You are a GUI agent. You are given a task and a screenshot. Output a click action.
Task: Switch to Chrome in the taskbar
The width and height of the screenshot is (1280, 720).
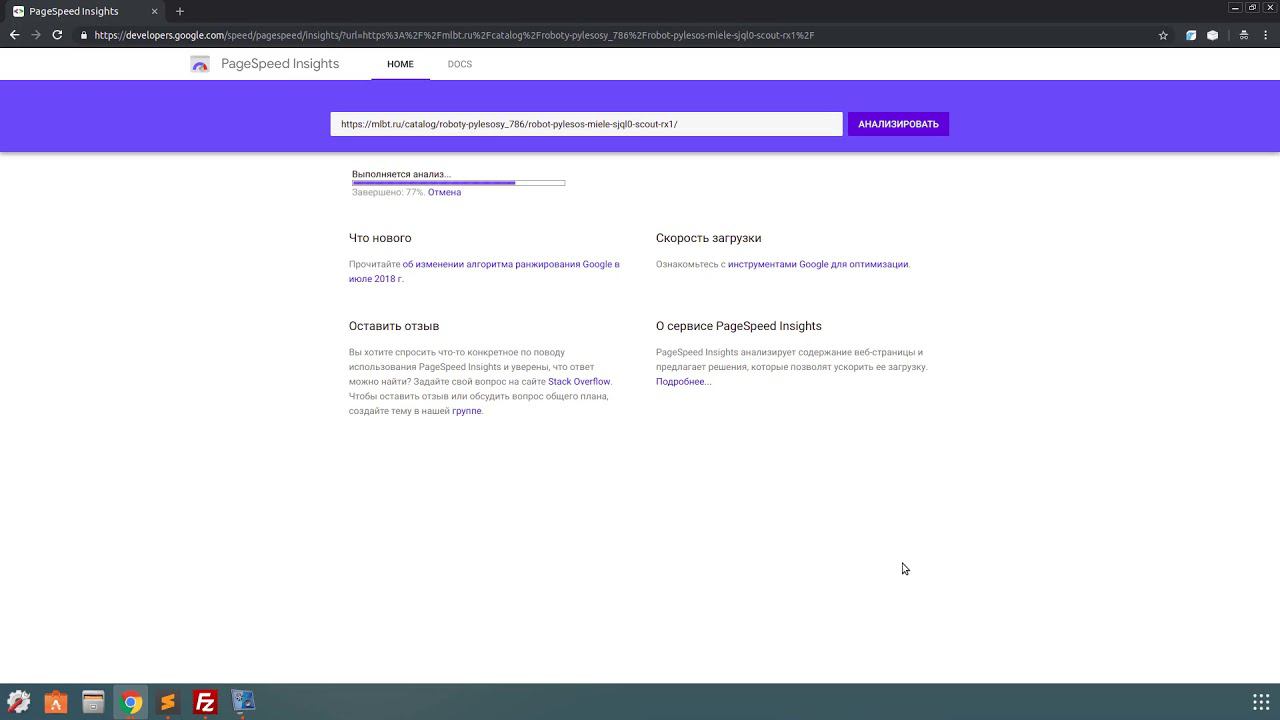[x=131, y=702]
